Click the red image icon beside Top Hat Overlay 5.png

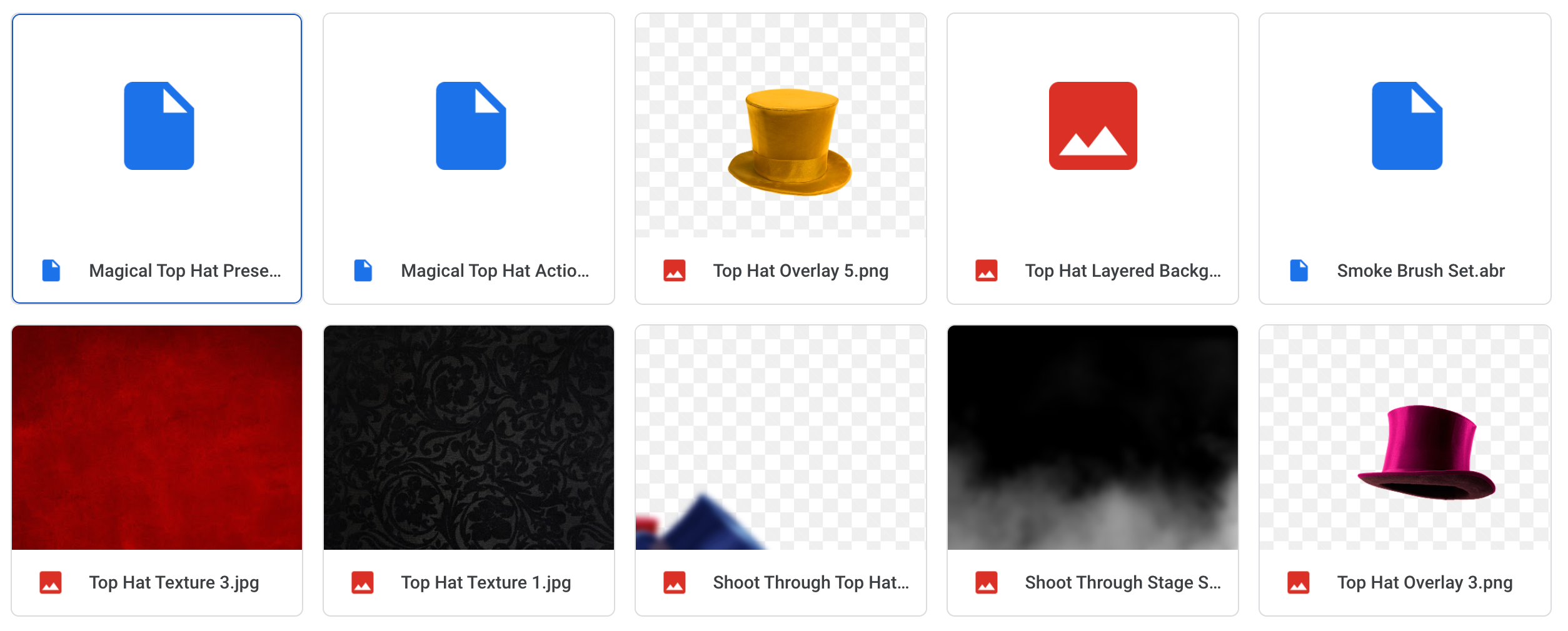[x=675, y=271]
